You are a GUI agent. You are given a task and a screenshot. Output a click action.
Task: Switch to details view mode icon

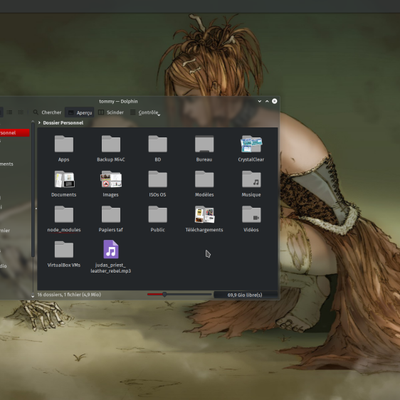(21, 112)
